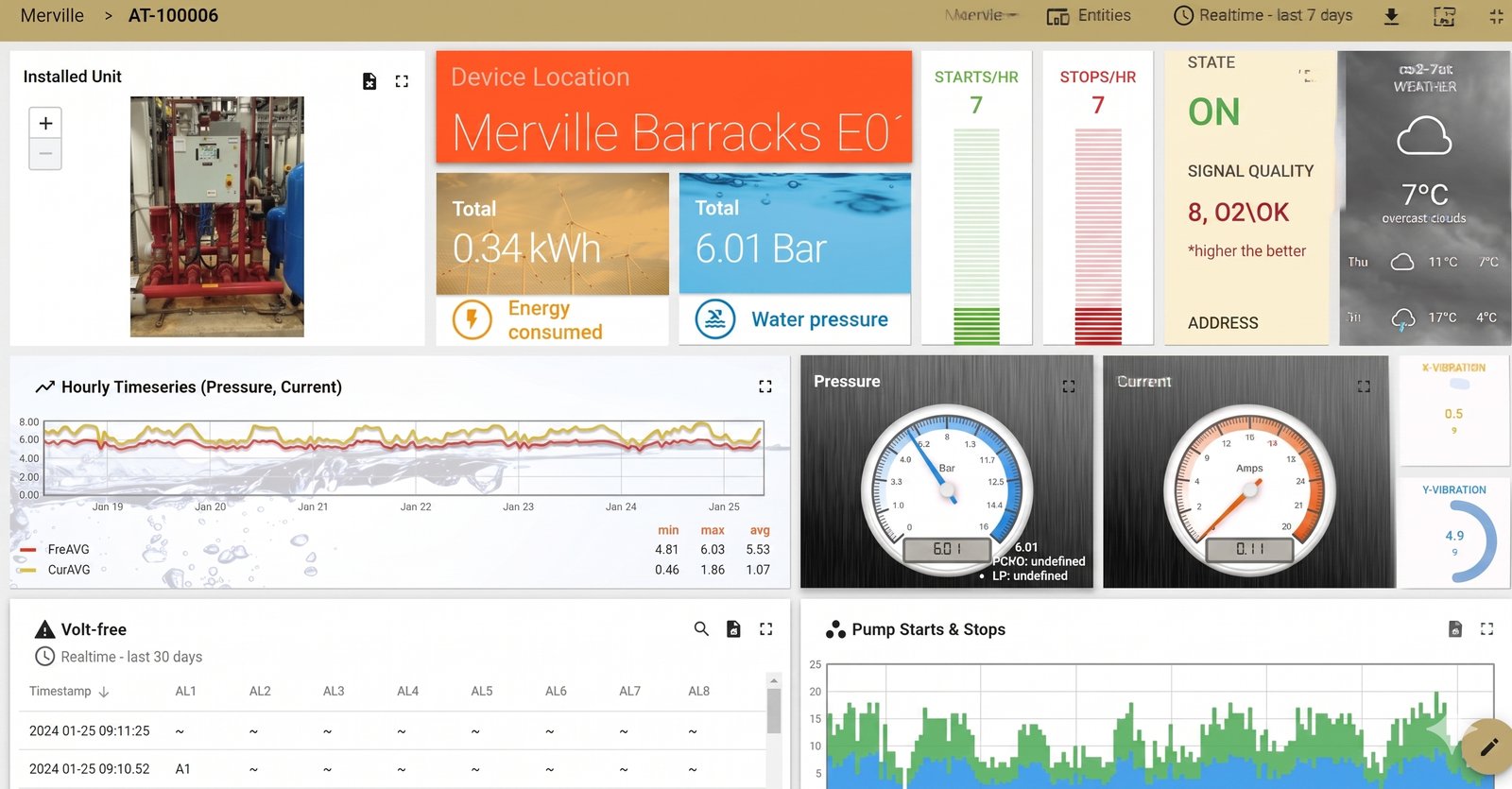Download the dashboard export icon
The height and width of the screenshot is (789, 1512).
[x=1391, y=16]
